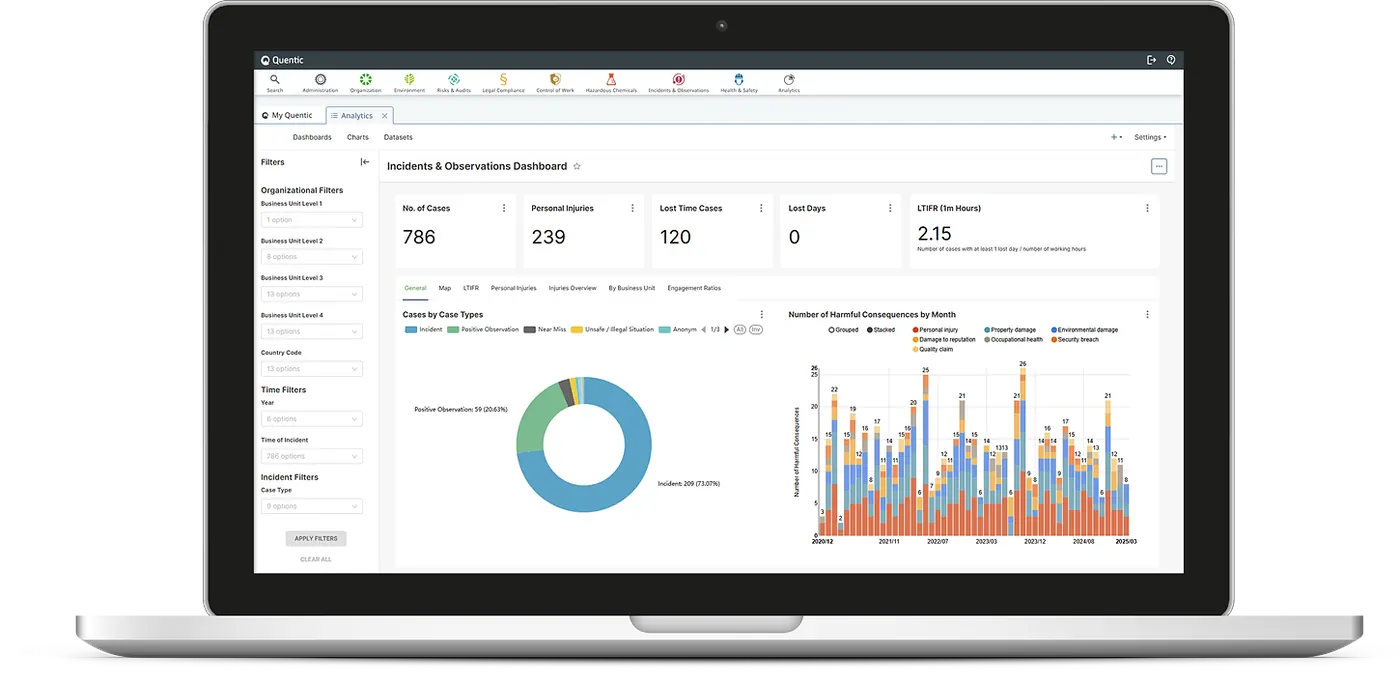1400x686 pixels.
Task: Toggle the Occupational health series
Action: tap(1013, 339)
